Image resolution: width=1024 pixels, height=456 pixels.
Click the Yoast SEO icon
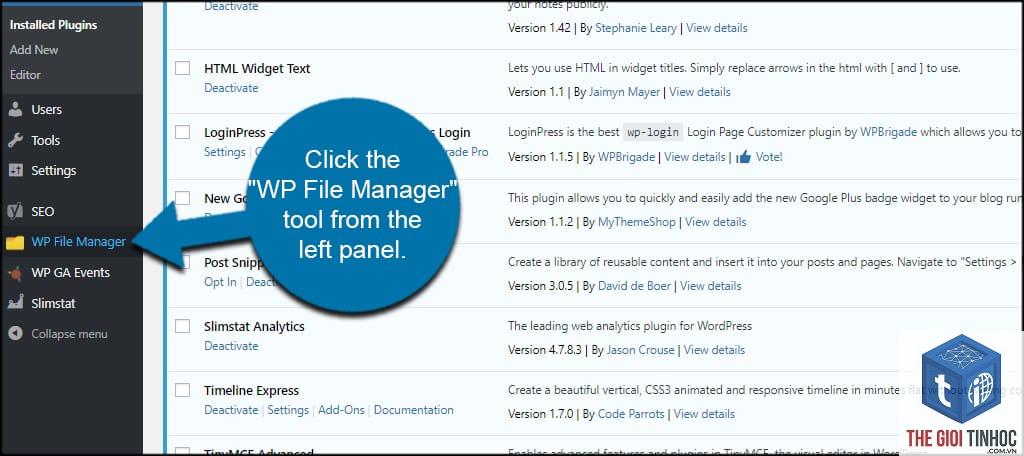[16, 212]
